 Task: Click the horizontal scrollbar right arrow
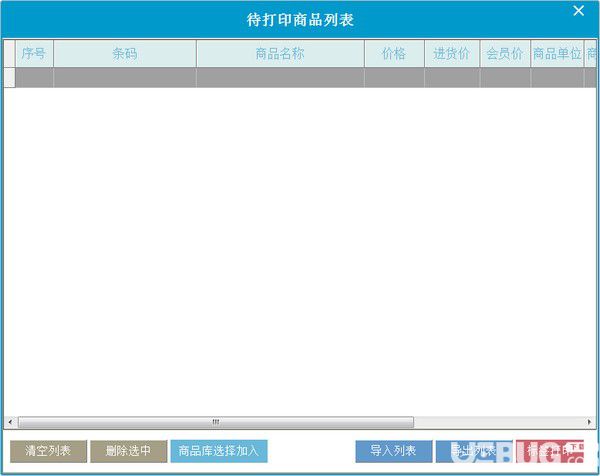tap(589, 422)
